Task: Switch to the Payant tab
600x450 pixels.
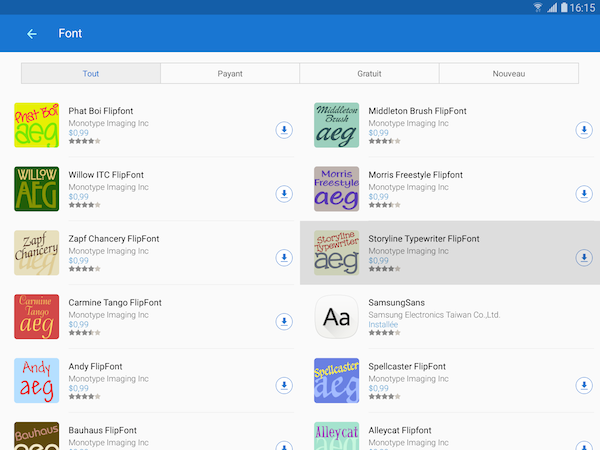Action: coord(230,73)
